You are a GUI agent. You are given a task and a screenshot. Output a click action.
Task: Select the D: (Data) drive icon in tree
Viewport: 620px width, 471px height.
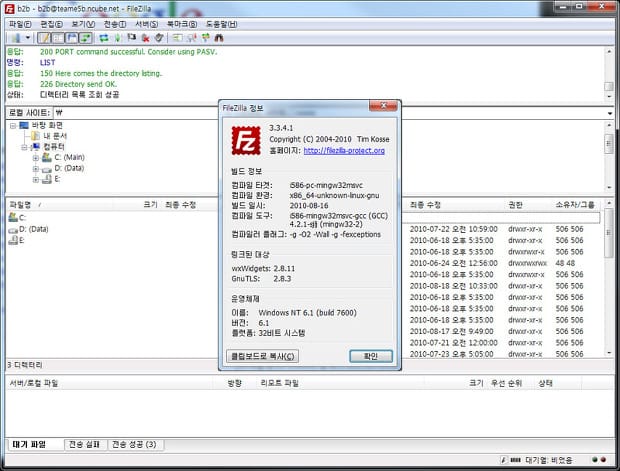47,169
